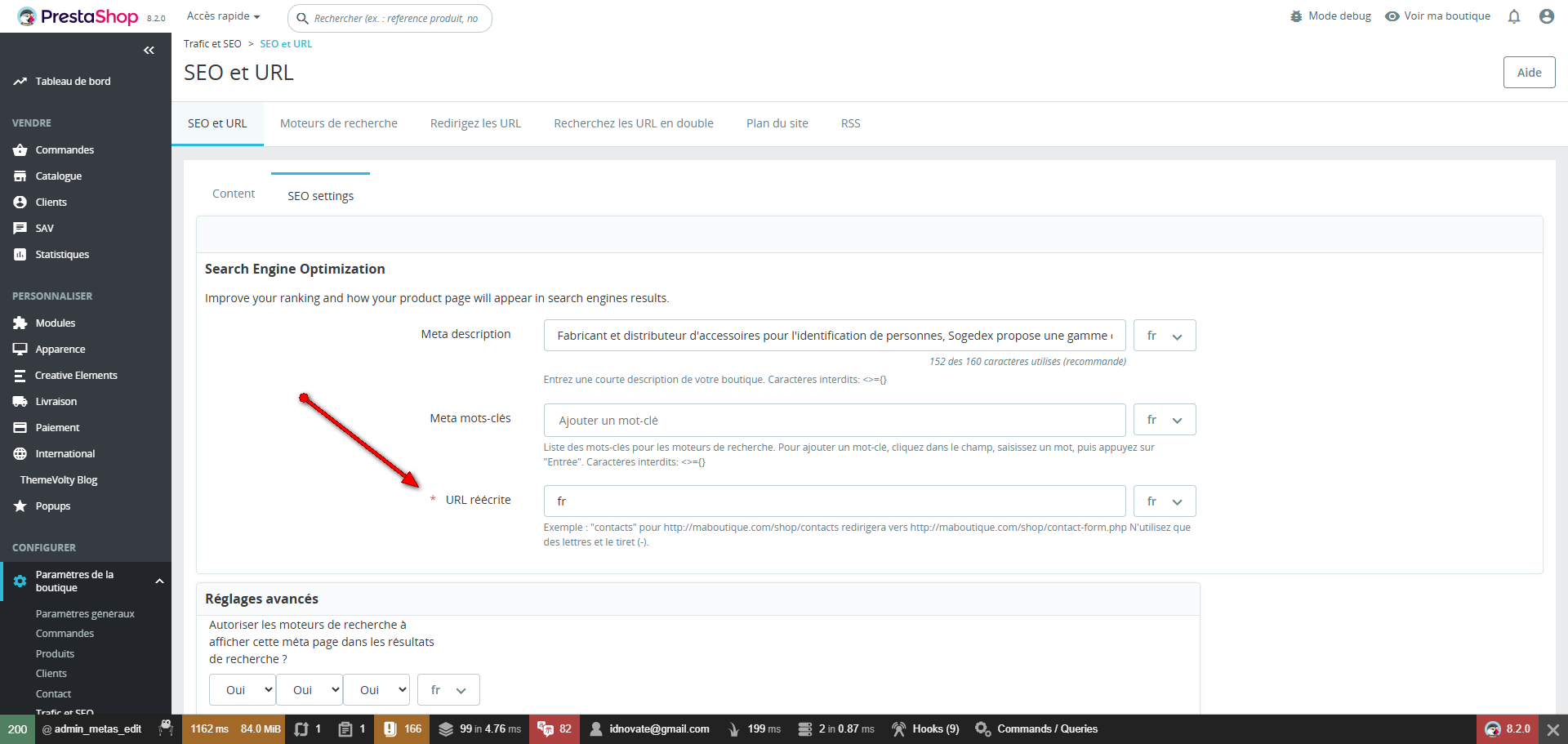Image resolution: width=1568 pixels, height=744 pixels.
Task: Switch to the Moteurs de recherche tab
Action: (x=339, y=123)
